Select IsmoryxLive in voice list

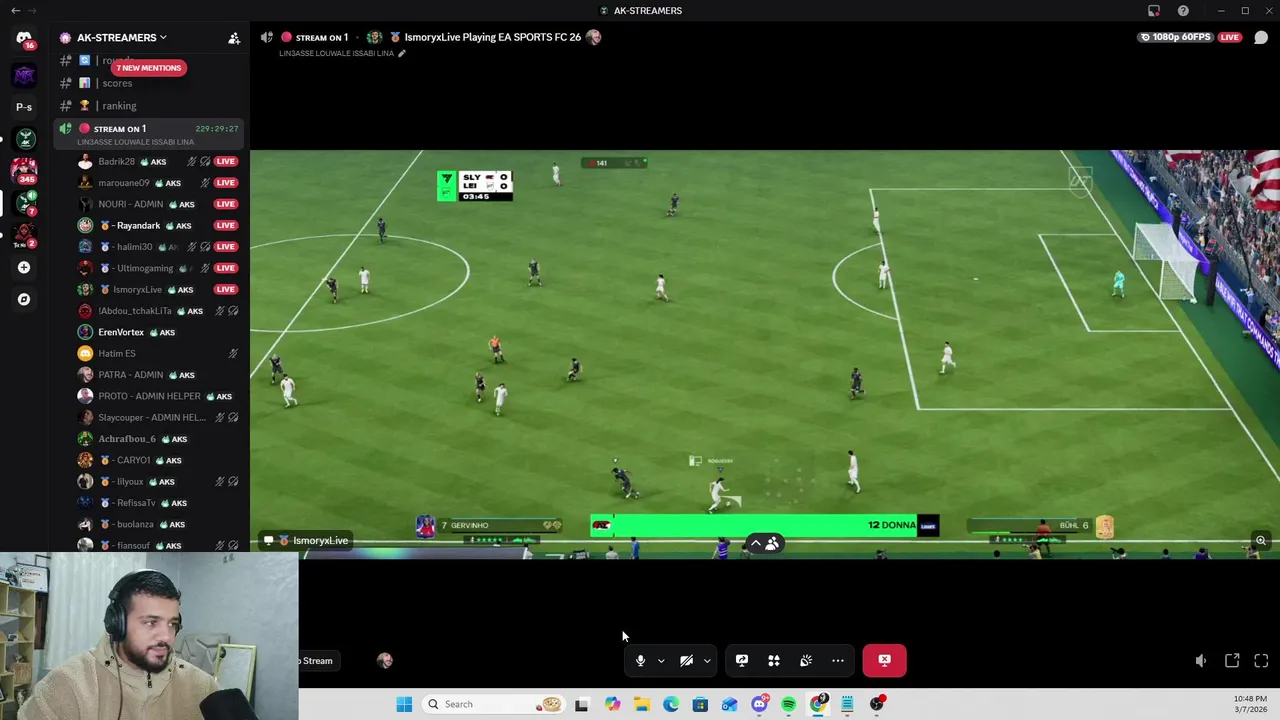[158, 289]
